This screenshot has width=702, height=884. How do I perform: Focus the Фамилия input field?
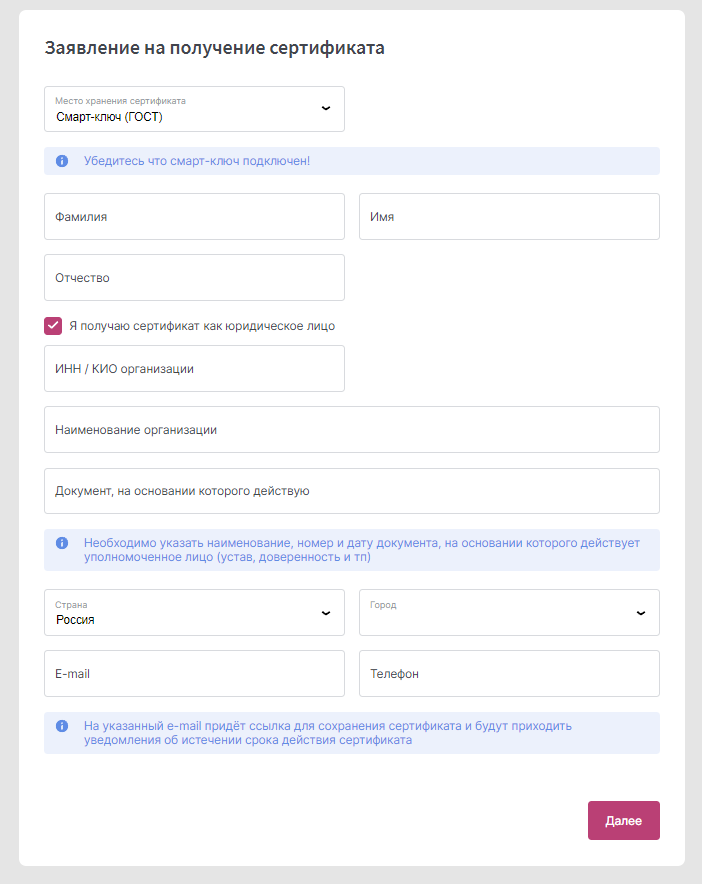(195, 216)
